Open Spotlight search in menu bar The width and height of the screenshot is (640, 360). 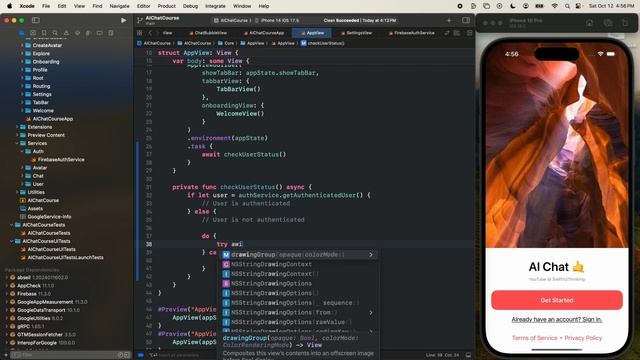[567, 6]
